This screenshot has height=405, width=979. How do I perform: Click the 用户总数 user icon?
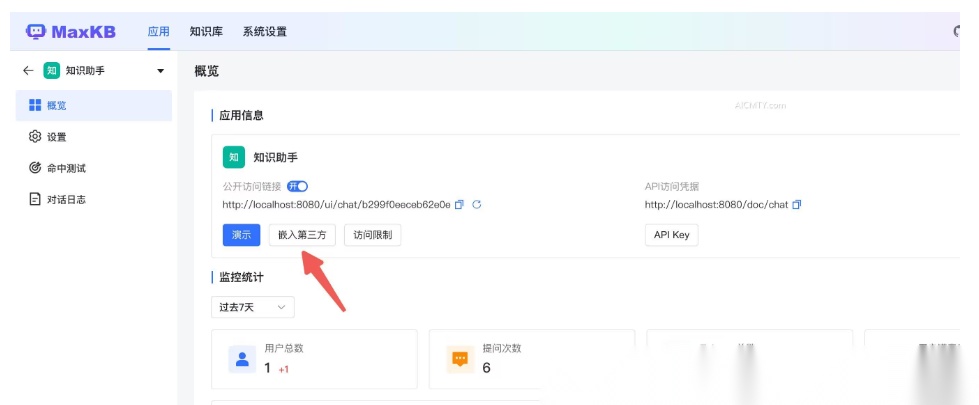[x=242, y=359]
